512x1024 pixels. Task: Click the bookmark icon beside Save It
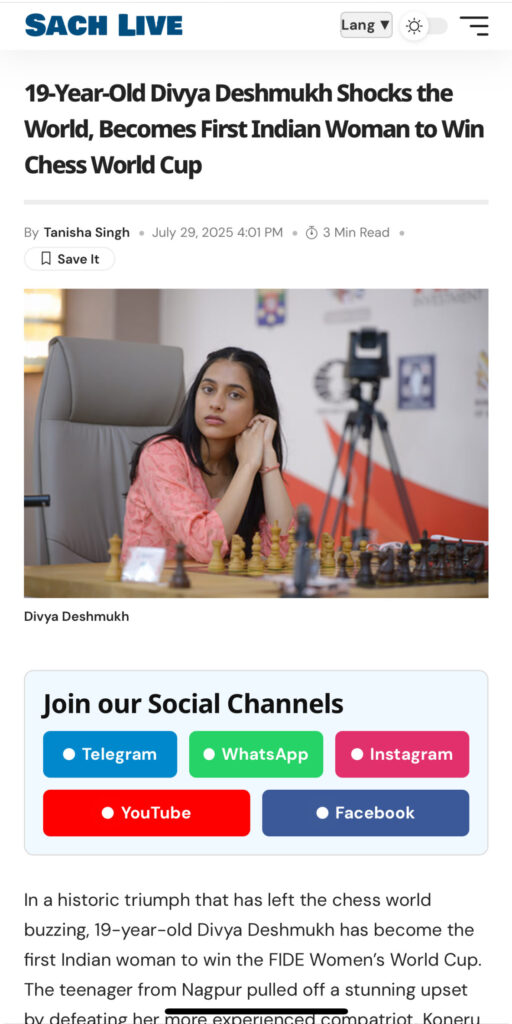coord(46,259)
